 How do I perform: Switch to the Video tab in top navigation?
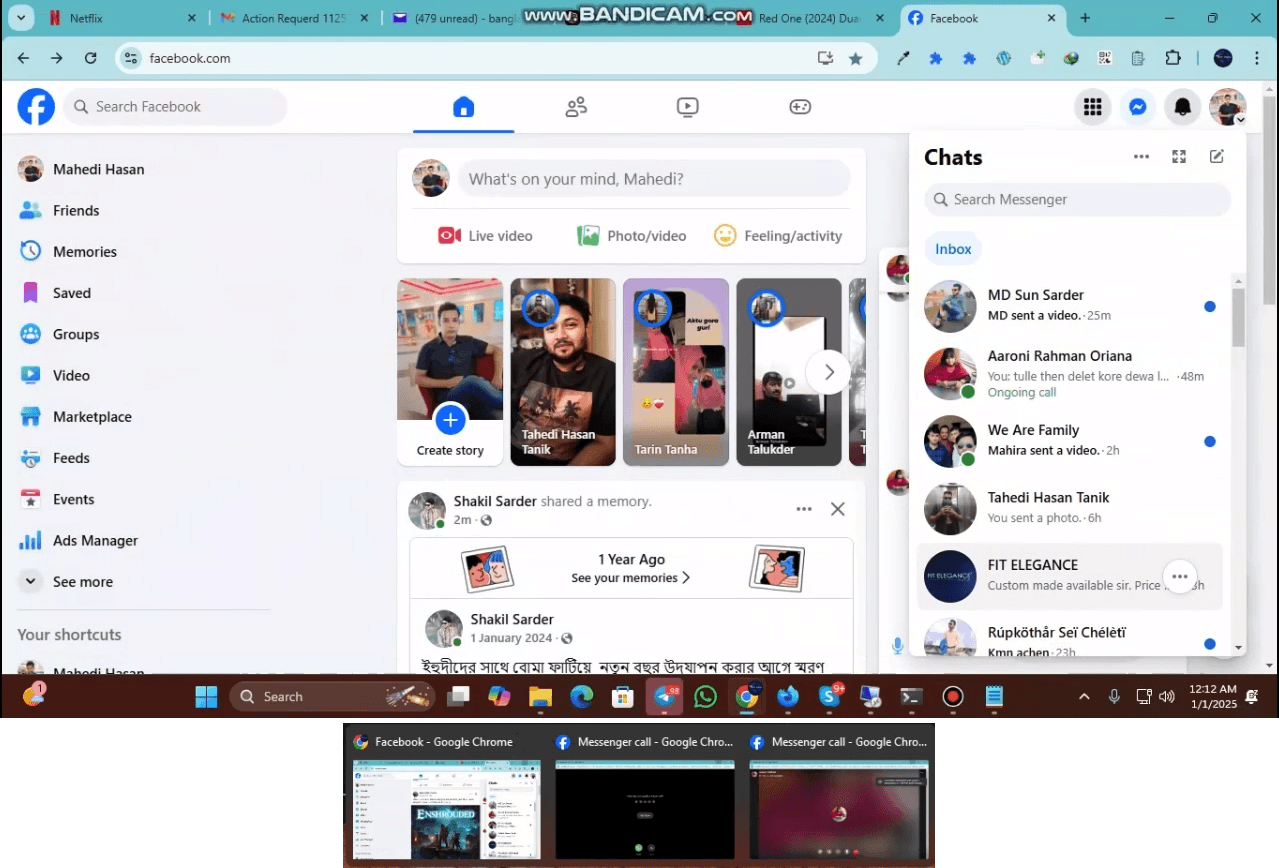pyautogui.click(x=687, y=107)
